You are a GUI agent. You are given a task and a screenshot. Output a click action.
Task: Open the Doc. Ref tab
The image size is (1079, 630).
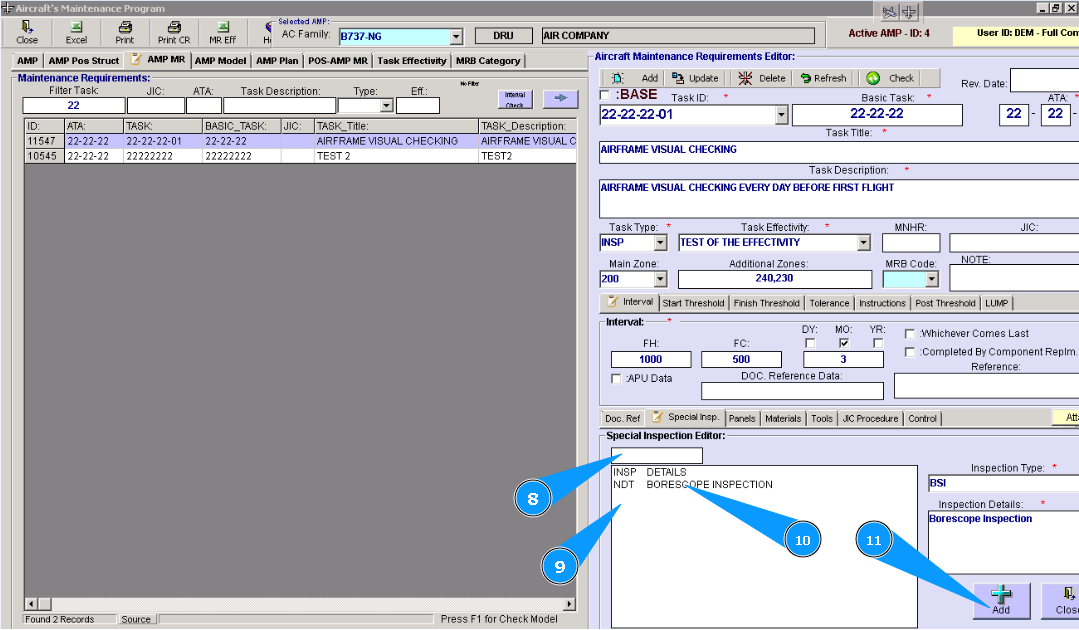pyautogui.click(x=623, y=419)
